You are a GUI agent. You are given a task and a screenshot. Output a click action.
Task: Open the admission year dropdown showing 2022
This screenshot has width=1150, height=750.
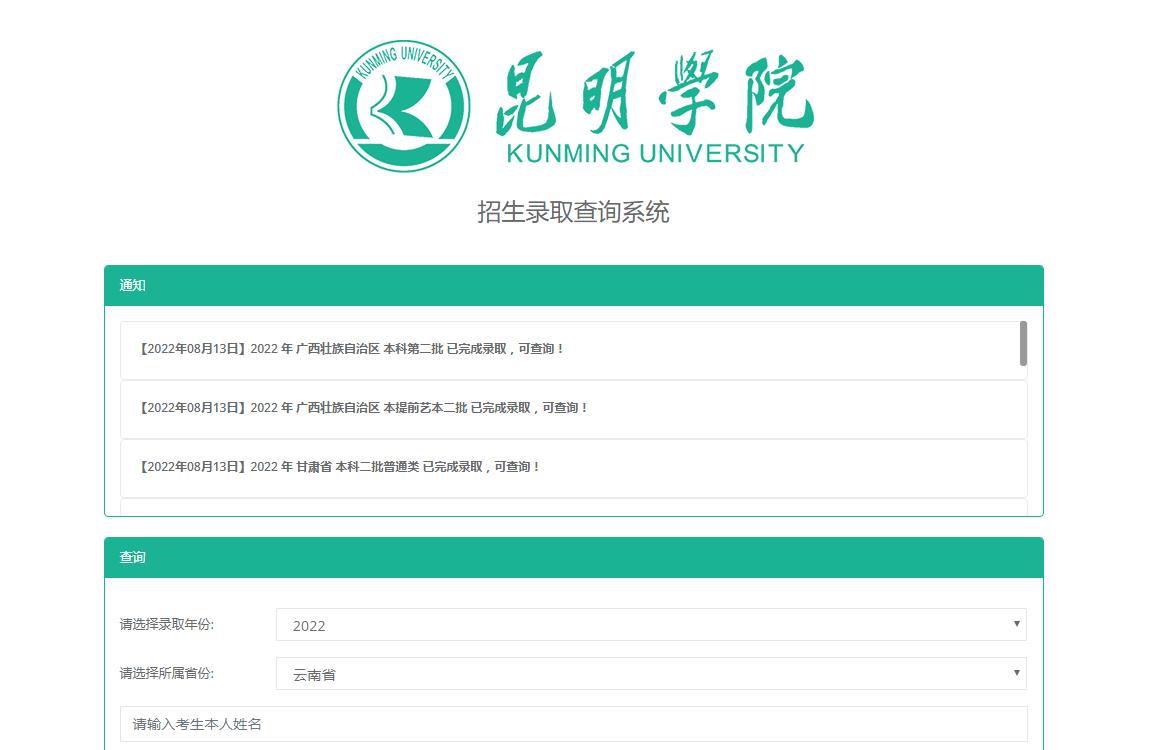pos(651,625)
